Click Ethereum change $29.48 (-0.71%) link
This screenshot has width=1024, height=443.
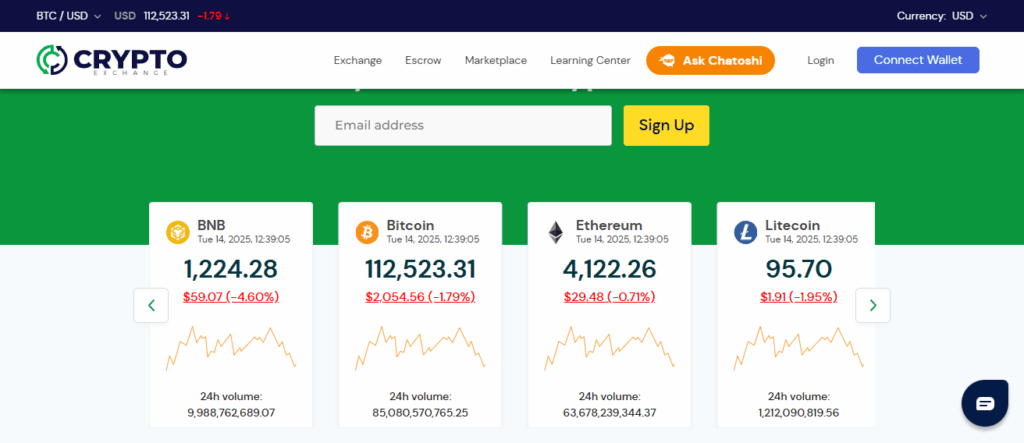click(x=610, y=297)
